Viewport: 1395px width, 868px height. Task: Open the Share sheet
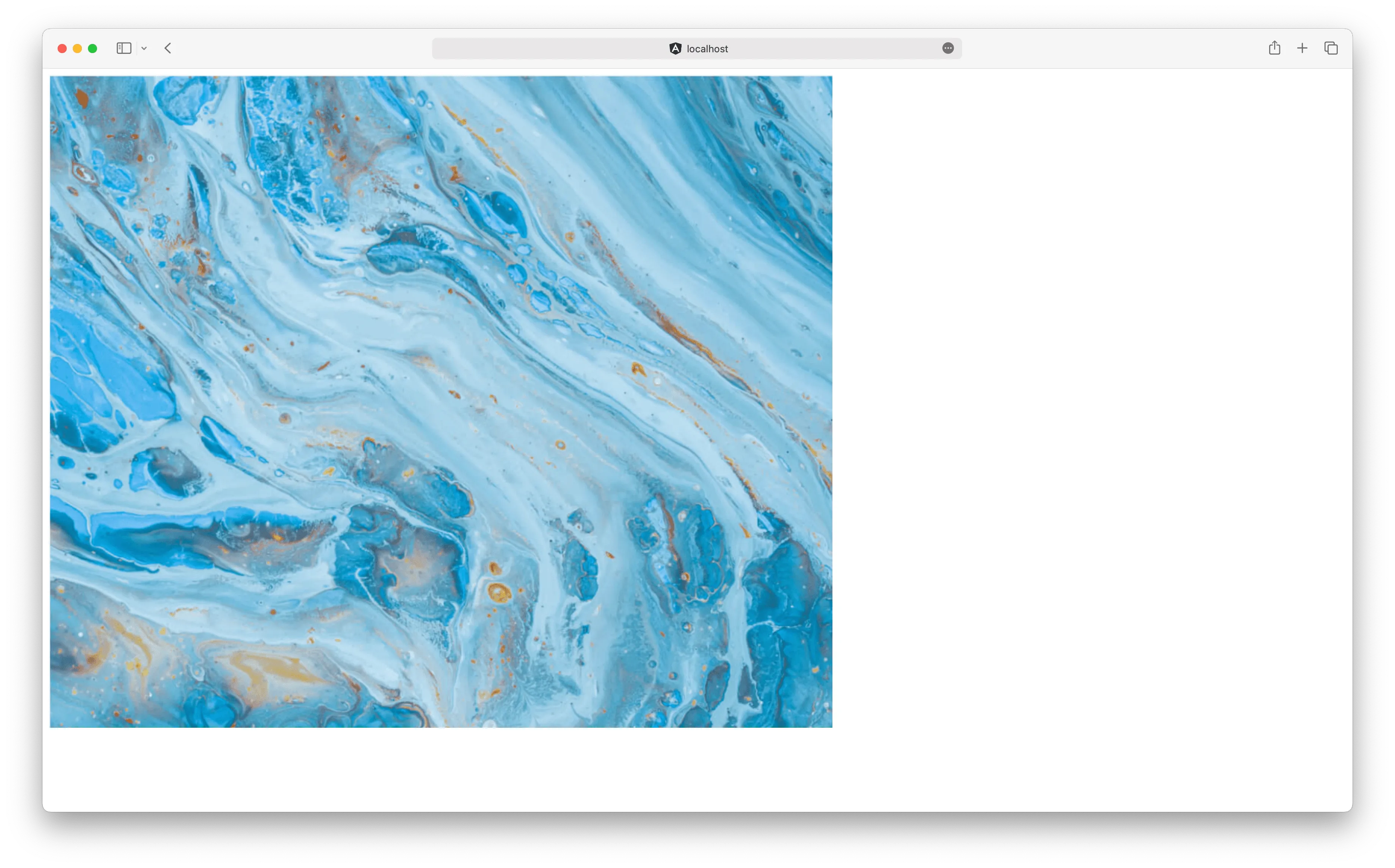[x=1274, y=48]
